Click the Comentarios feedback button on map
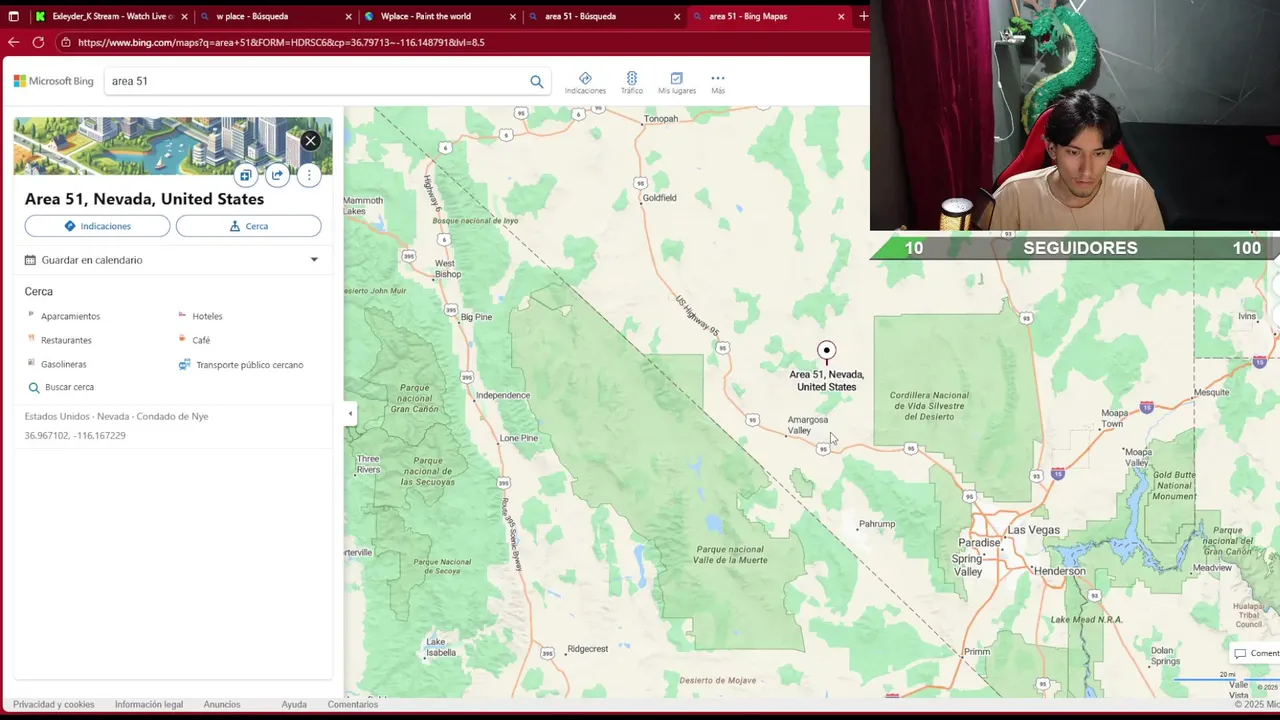This screenshot has width=1280, height=720. [x=1256, y=653]
